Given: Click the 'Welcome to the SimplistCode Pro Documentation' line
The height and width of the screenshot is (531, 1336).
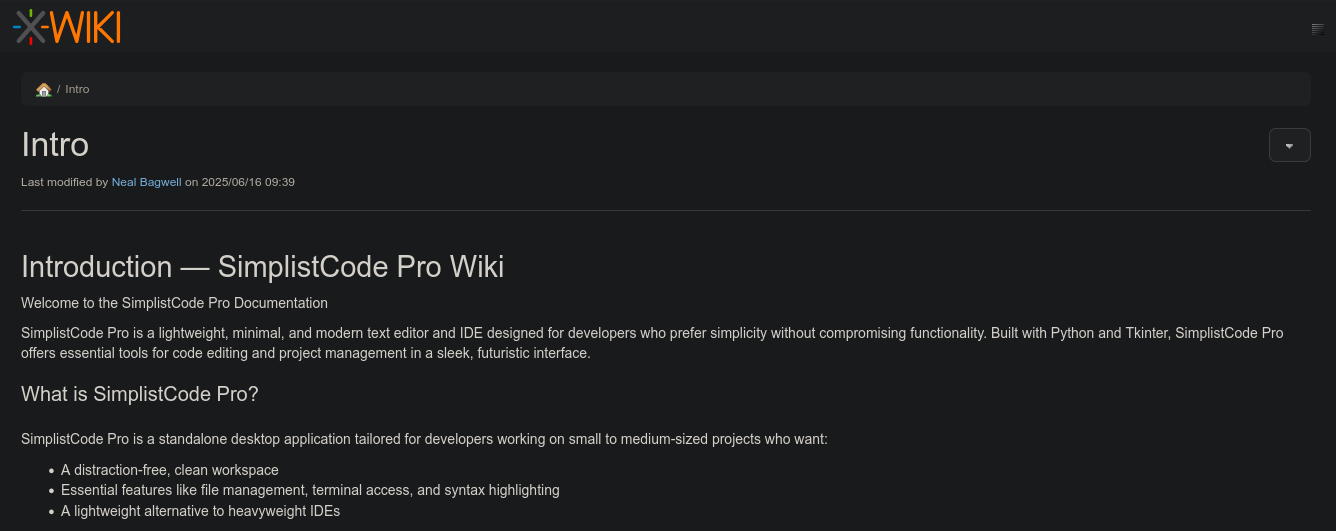Looking at the screenshot, I should (174, 302).
